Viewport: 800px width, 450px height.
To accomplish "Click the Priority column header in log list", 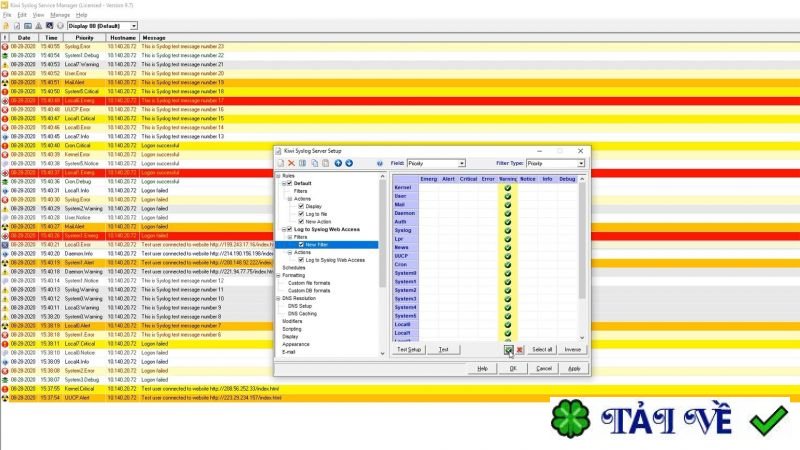I will (x=84, y=38).
